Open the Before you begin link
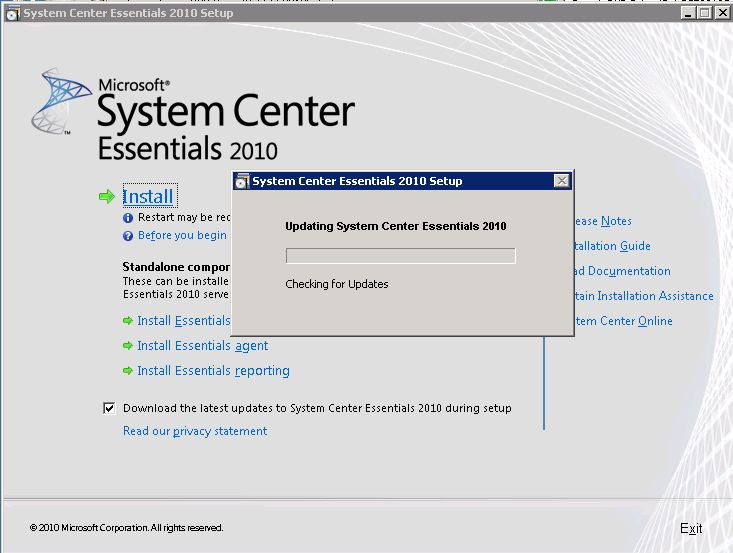Image resolution: width=733 pixels, height=553 pixels. click(x=182, y=235)
